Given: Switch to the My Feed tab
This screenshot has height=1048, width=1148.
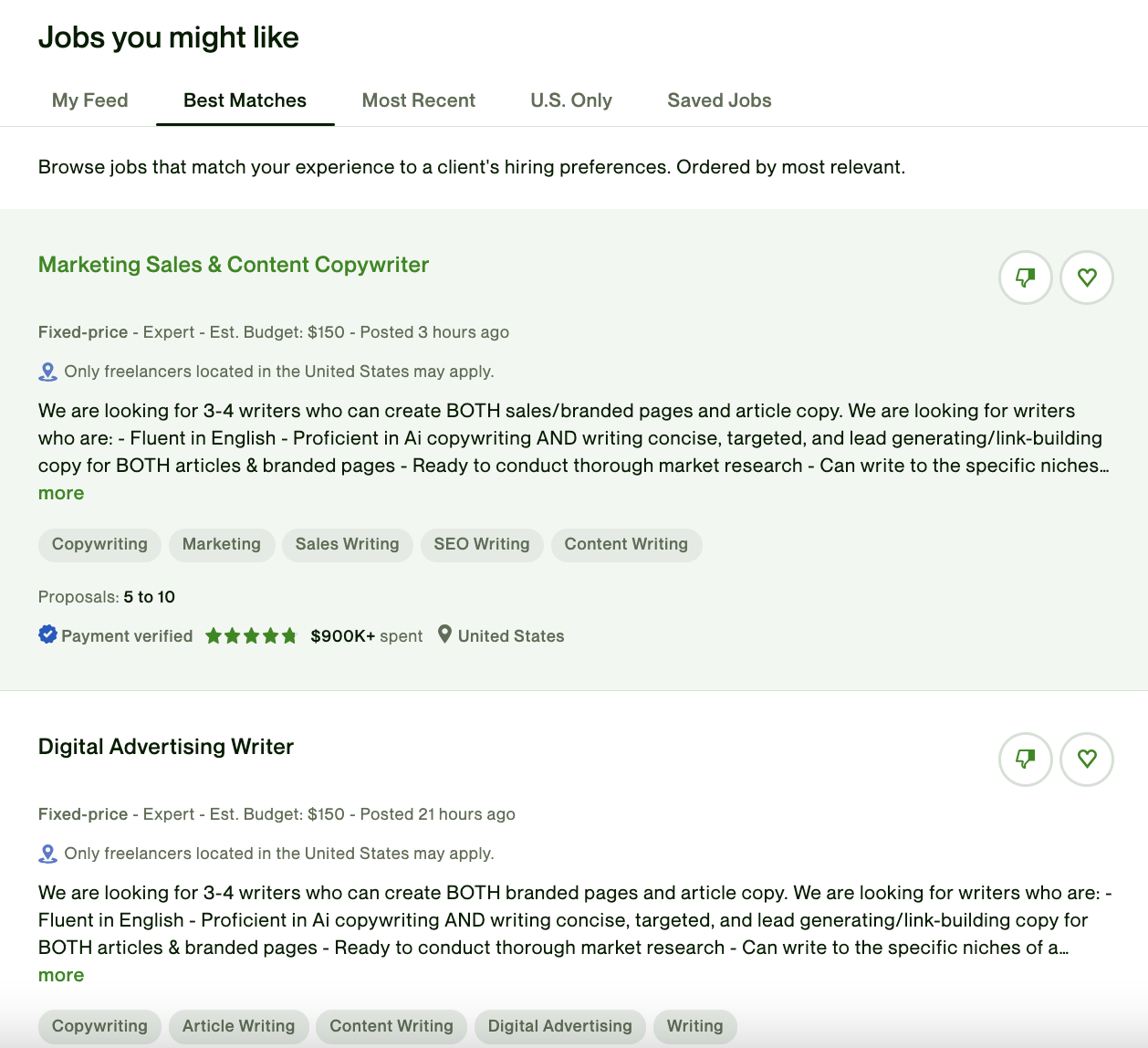Looking at the screenshot, I should click(89, 100).
